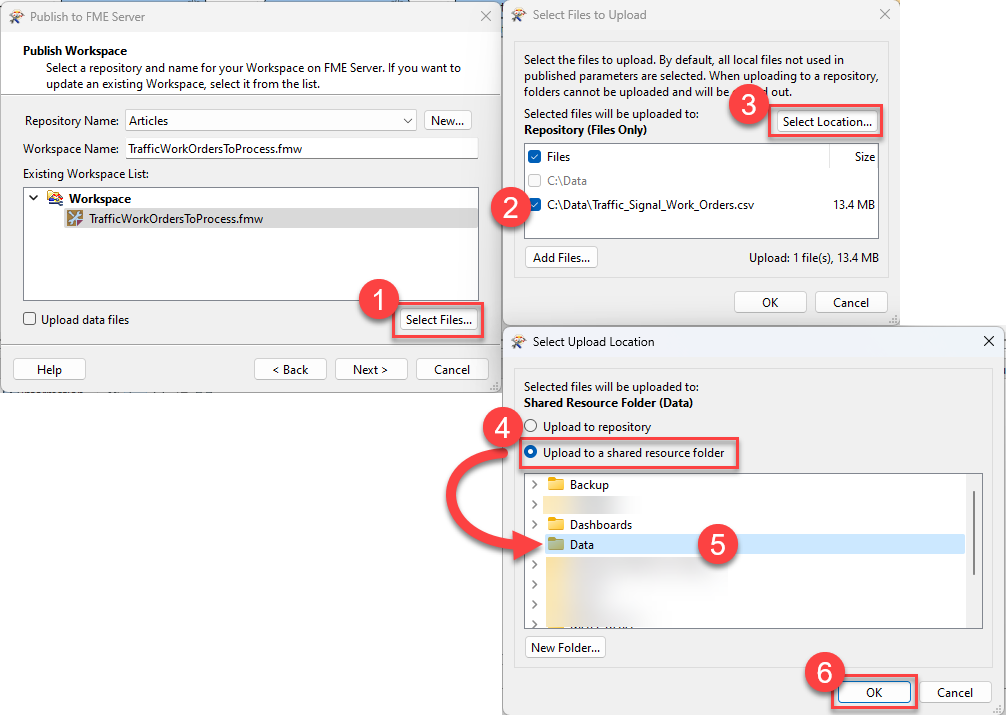1006x715 pixels.
Task: Click the Dashboards folder icon
Action: (x=556, y=524)
